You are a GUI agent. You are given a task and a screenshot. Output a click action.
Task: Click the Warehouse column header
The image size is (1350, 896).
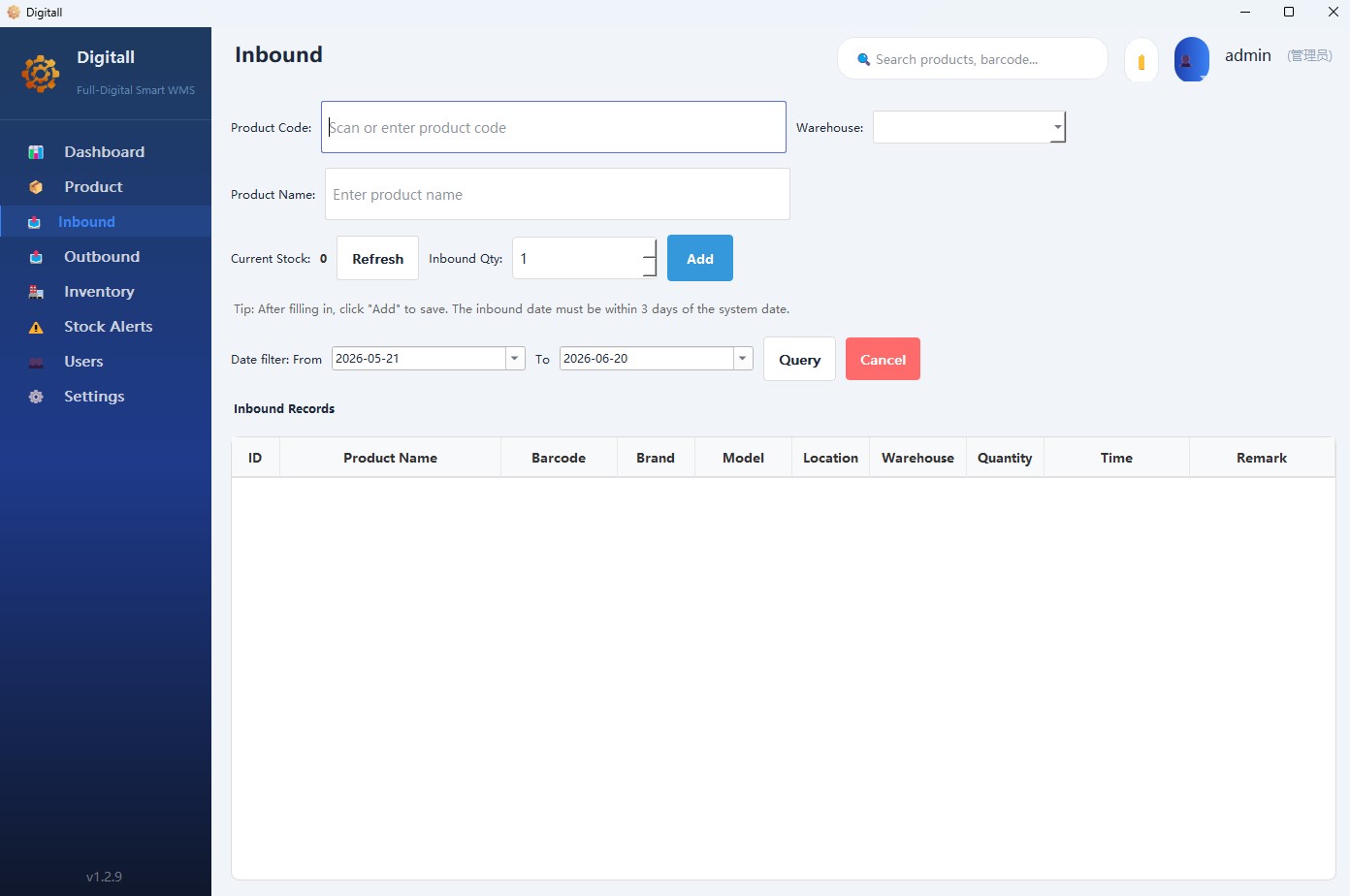(917, 458)
